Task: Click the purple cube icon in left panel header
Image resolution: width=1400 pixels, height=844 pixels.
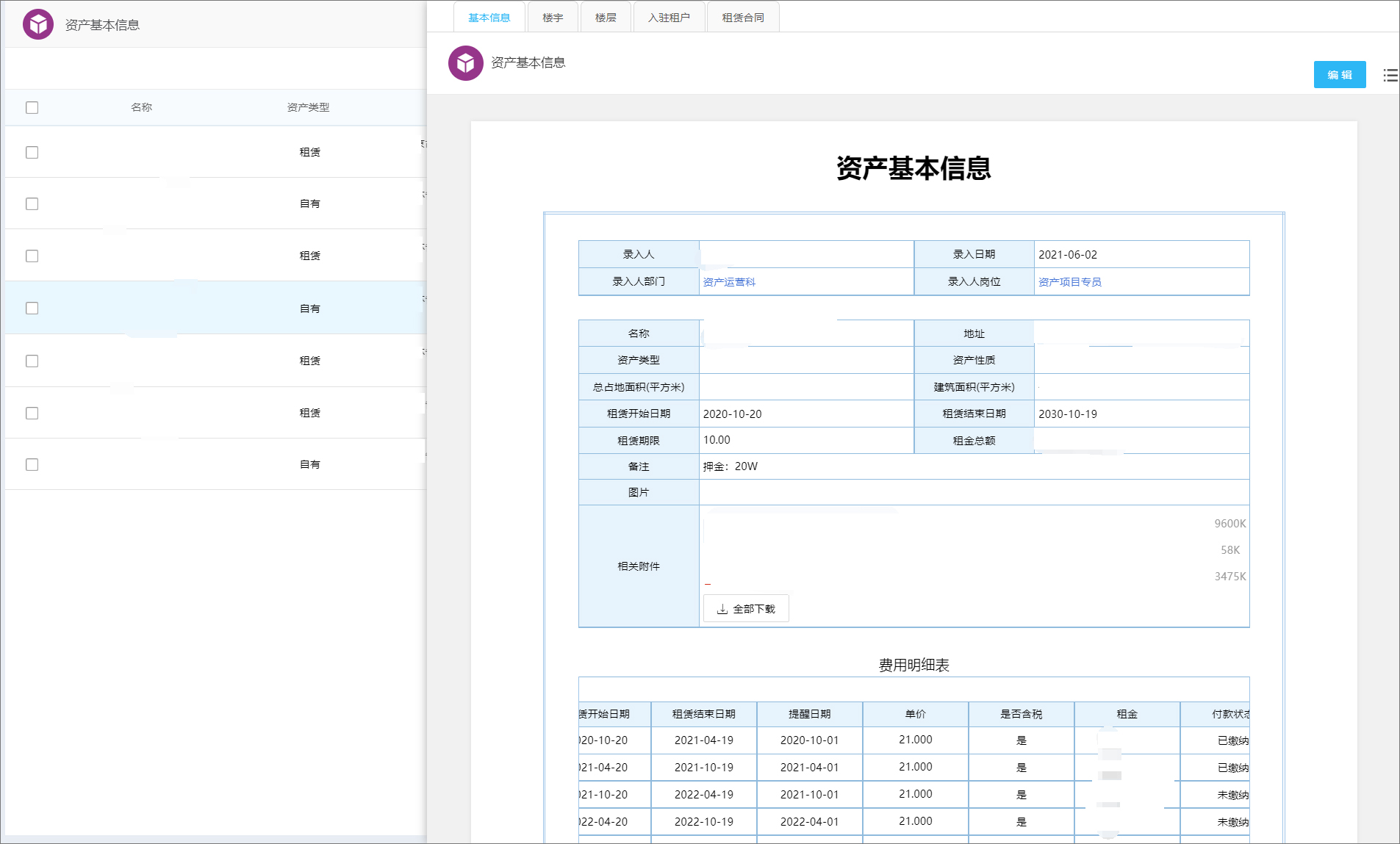Action: pos(38,24)
